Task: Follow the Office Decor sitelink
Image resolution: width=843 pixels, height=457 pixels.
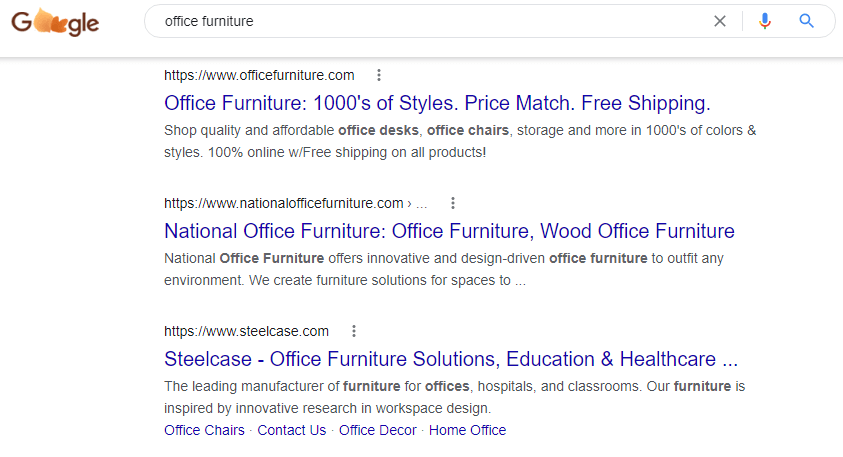Action: point(377,430)
